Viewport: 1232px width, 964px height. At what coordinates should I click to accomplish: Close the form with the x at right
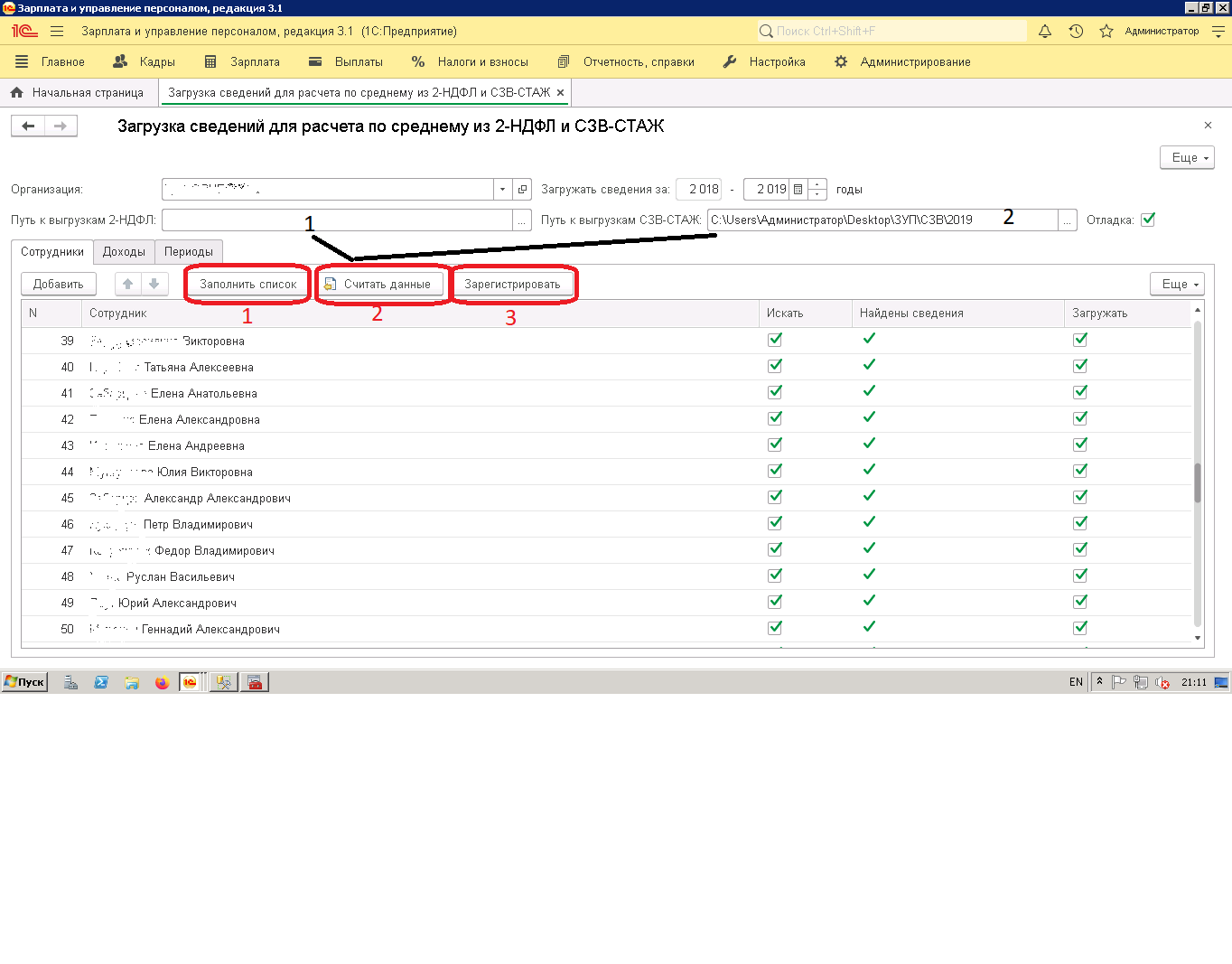click(1208, 126)
